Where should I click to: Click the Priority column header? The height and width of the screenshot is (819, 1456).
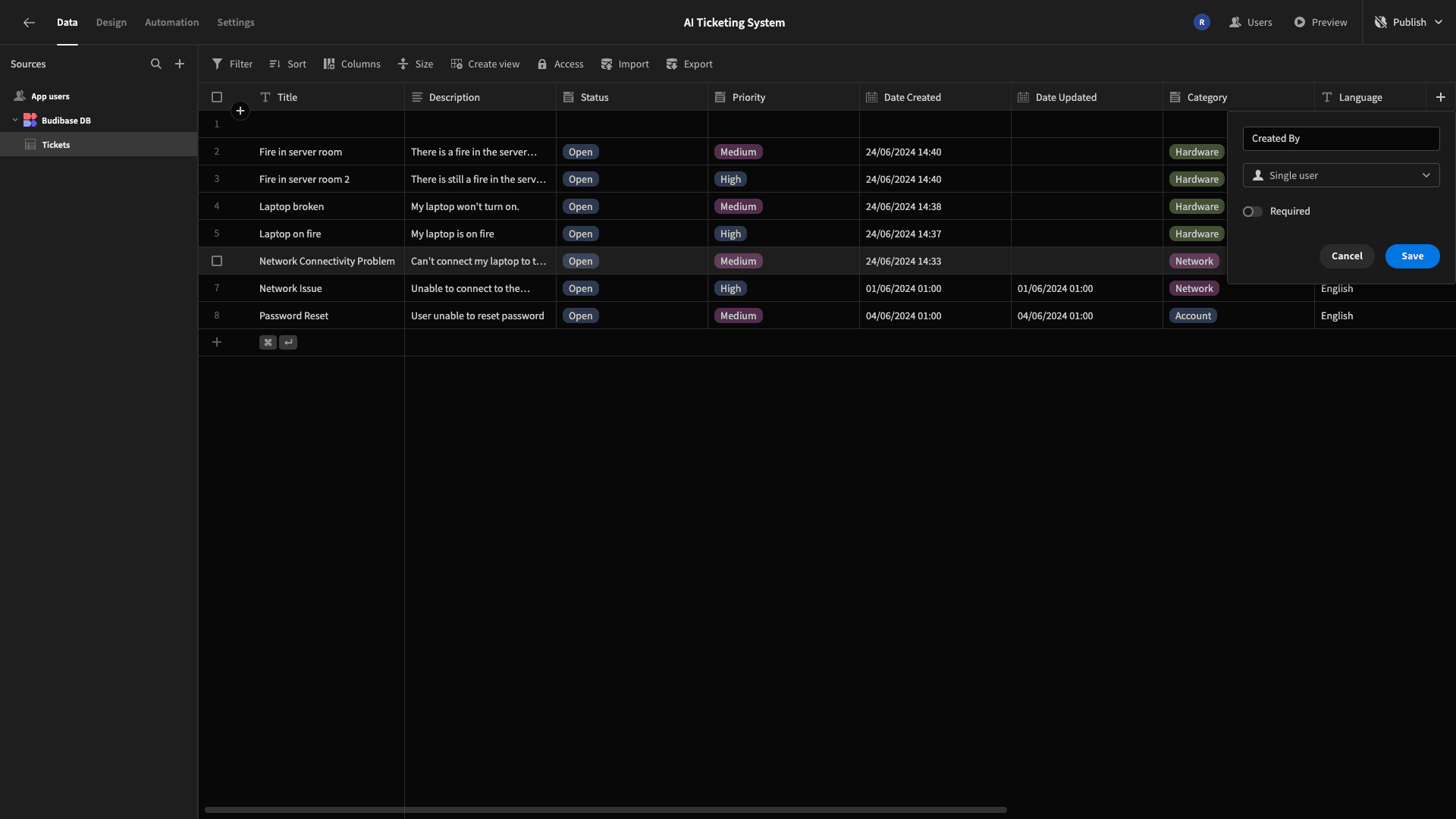click(783, 97)
